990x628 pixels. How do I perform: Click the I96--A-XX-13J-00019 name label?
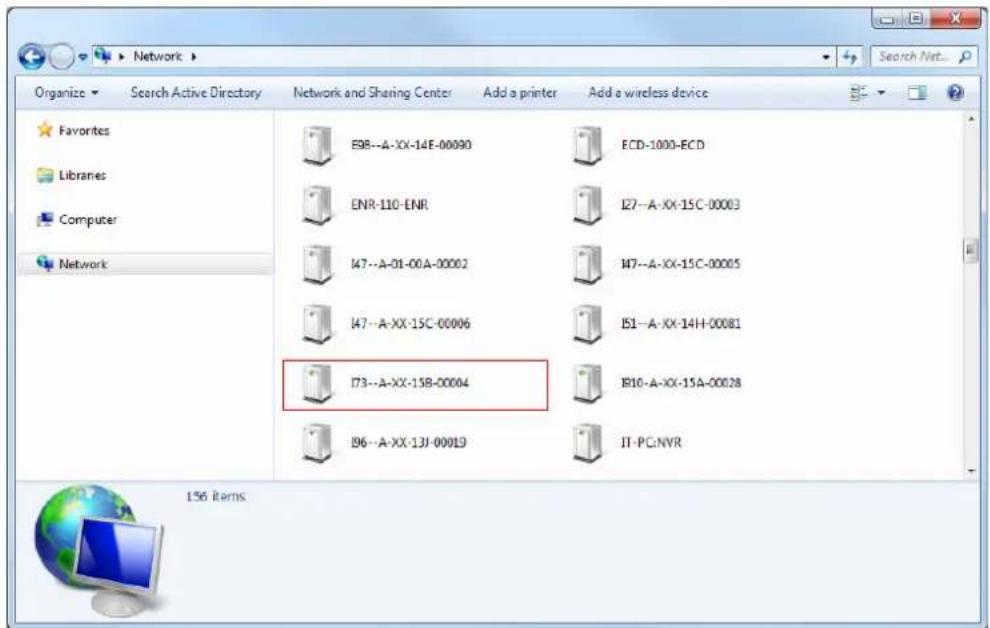409,443
